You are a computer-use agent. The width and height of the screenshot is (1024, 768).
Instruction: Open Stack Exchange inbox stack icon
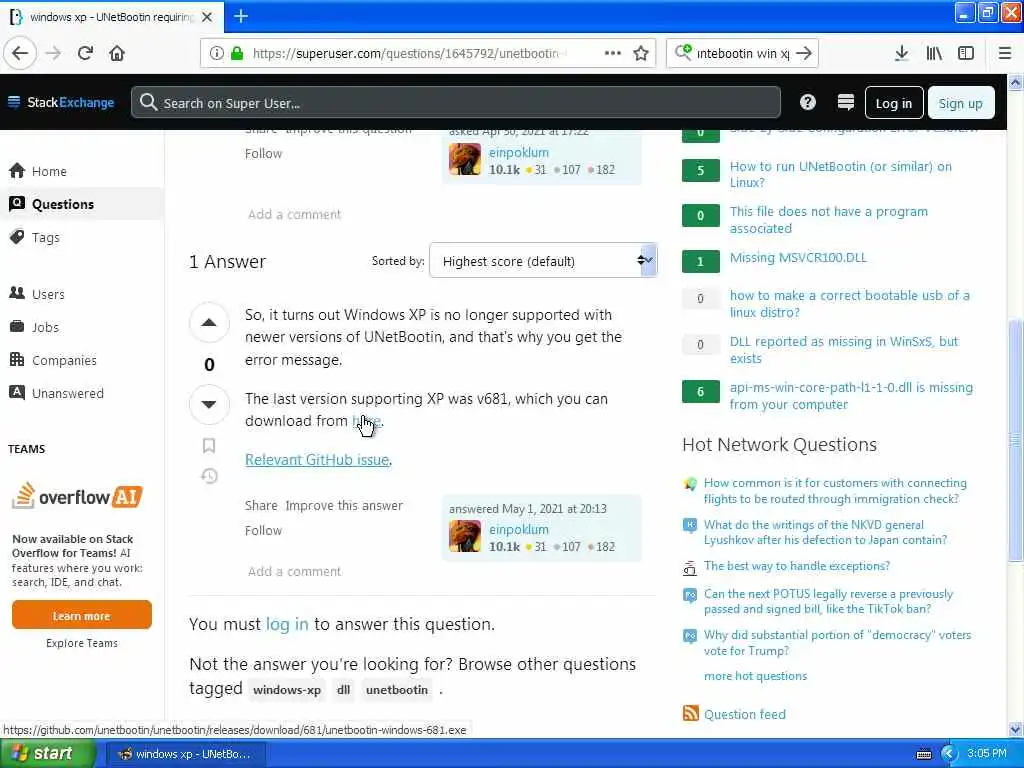[x=846, y=103]
